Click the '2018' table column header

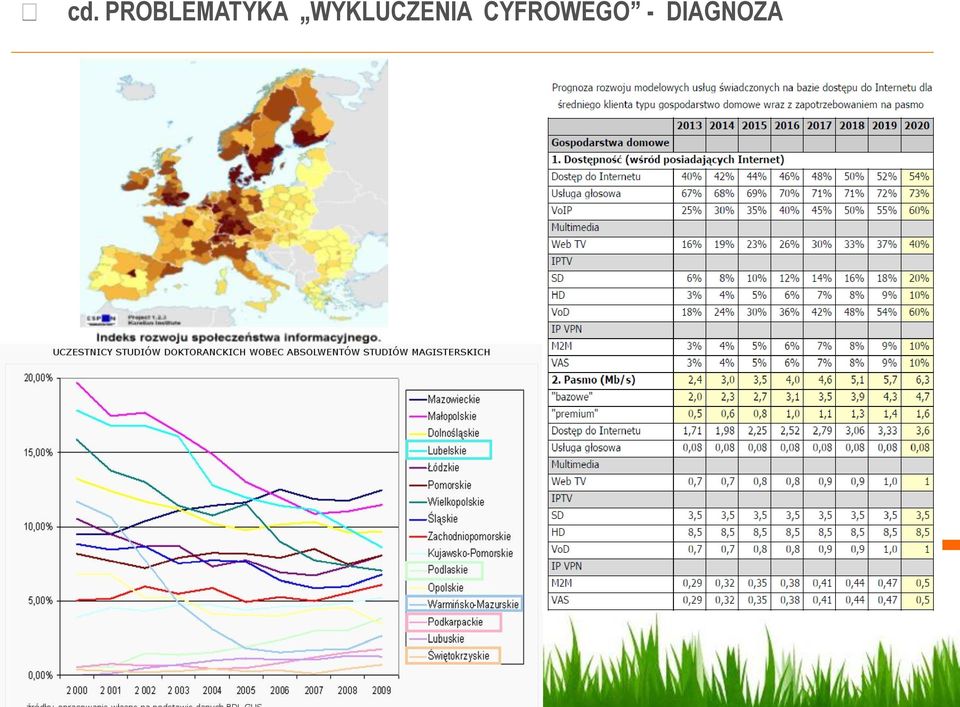click(x=852, y=125)
